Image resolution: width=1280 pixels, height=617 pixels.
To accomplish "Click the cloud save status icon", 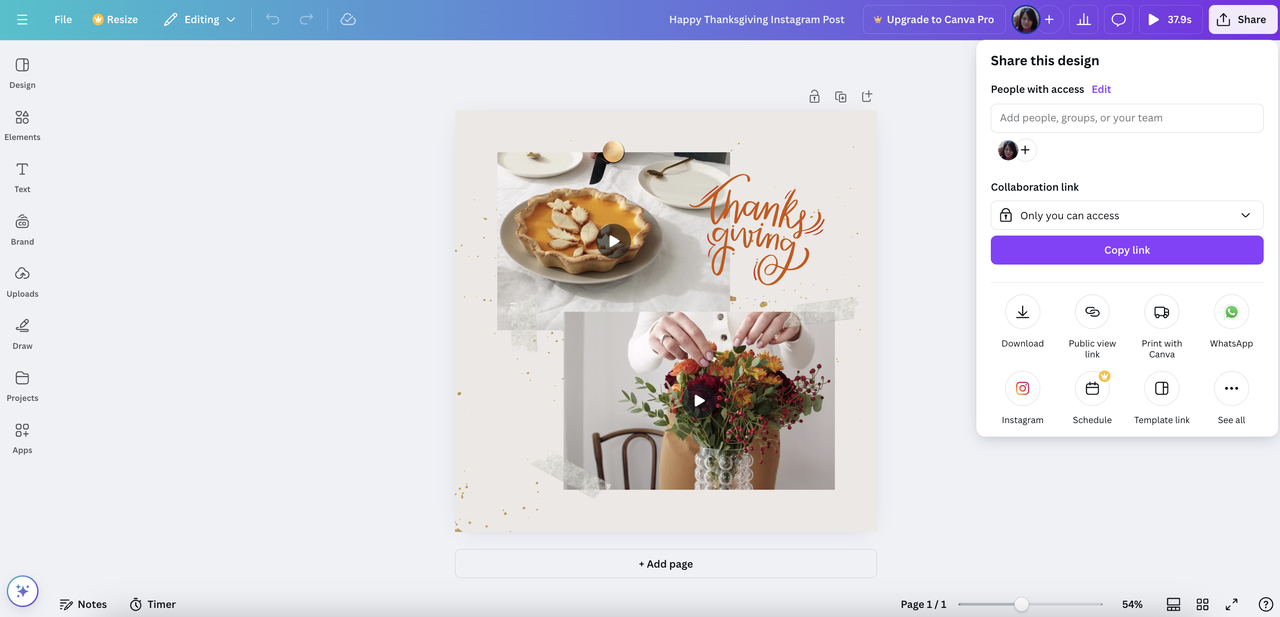I will tap(348, 19).
